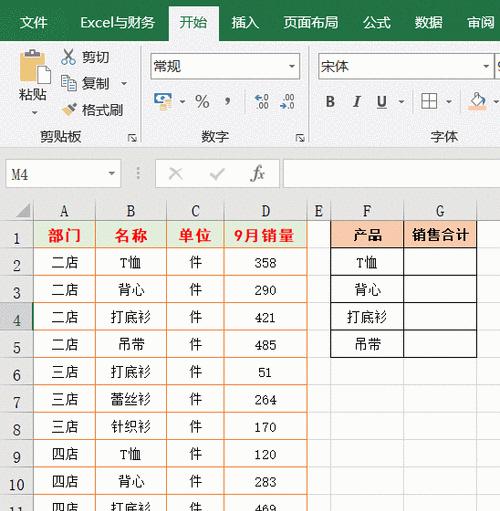Select column D header
The image size is (500, 511).
coord(265,211)
